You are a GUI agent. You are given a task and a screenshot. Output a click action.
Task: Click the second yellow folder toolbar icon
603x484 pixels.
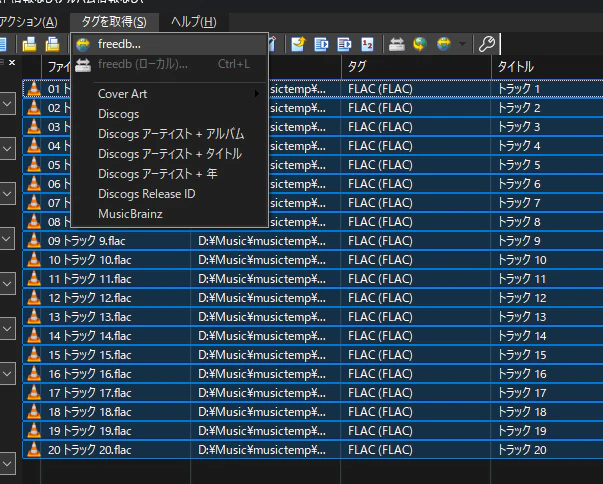point(52,44)
